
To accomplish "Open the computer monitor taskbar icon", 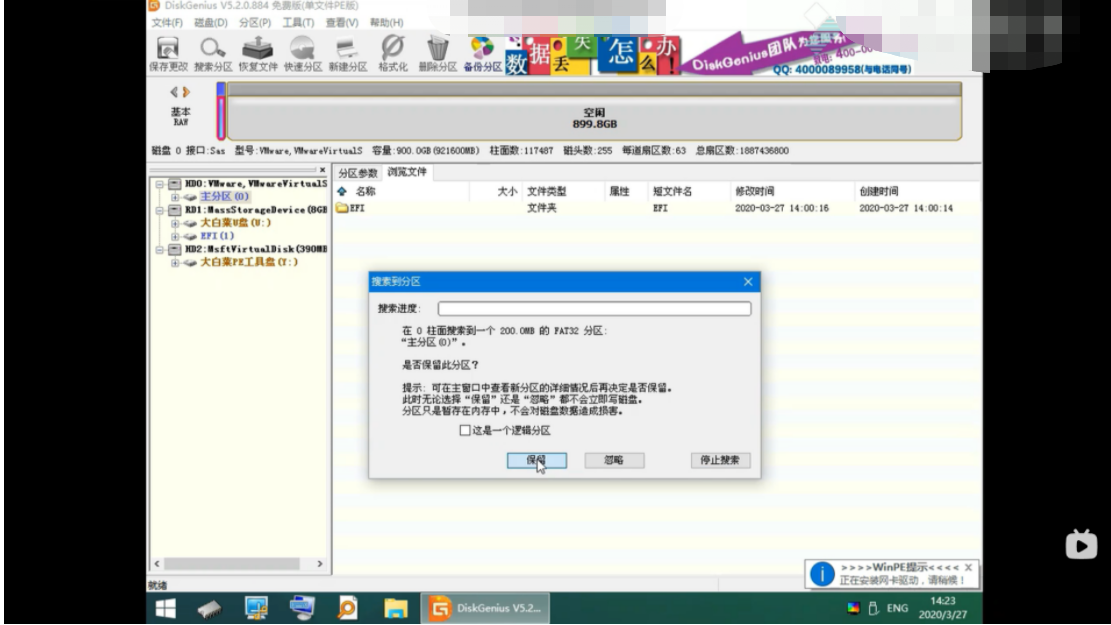I will [256, 608].
